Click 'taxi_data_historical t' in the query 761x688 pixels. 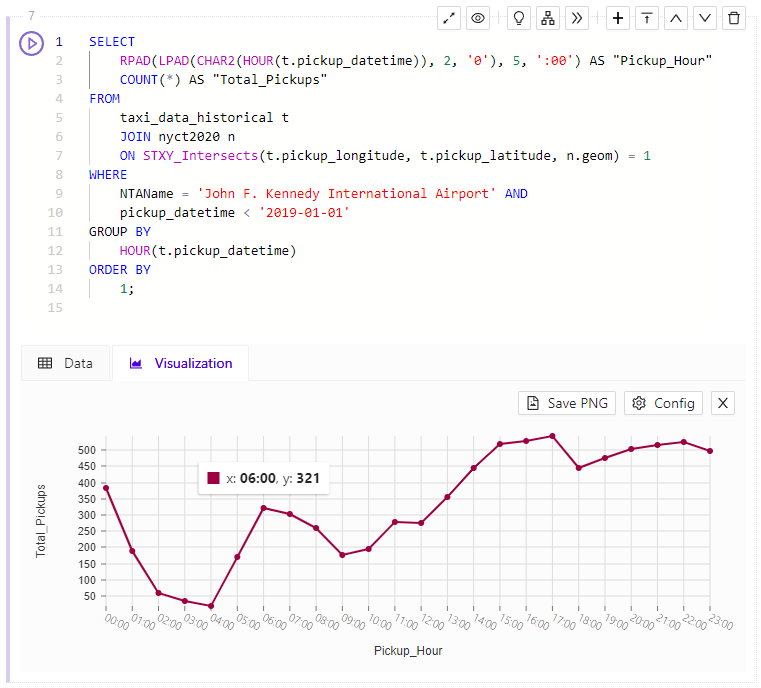(x=204, y=118)
